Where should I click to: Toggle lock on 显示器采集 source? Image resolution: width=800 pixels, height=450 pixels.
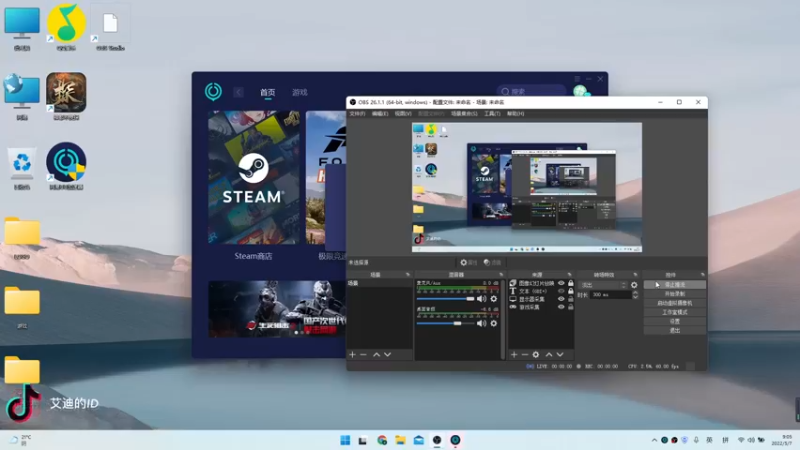[x=570, y=299]
